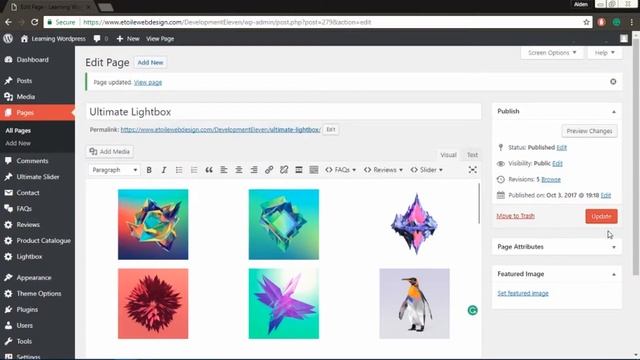Viewport: 640px width, 360px height.
Task: Click View page link in the notice
Action: 148,82
